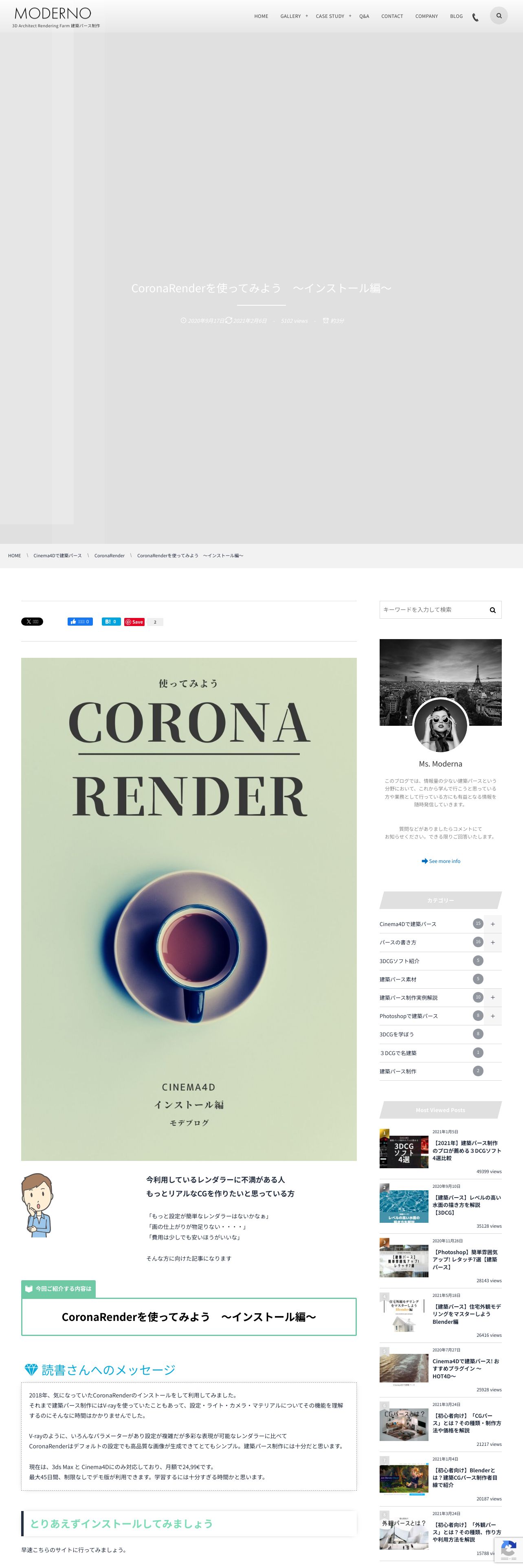Click the 5102 views text
Image resolution: width=523 pixels, height=1568 pixels.
click(x=294, y=321)
